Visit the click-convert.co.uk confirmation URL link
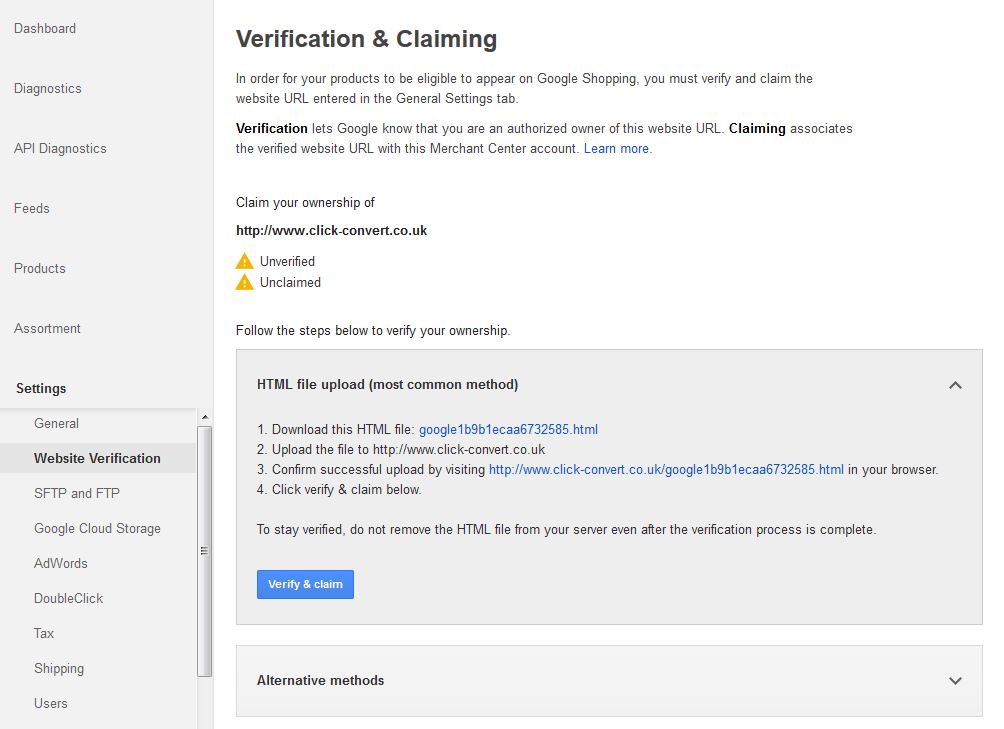The width and height of the screenshot is (1004, 729). (666, 470)
